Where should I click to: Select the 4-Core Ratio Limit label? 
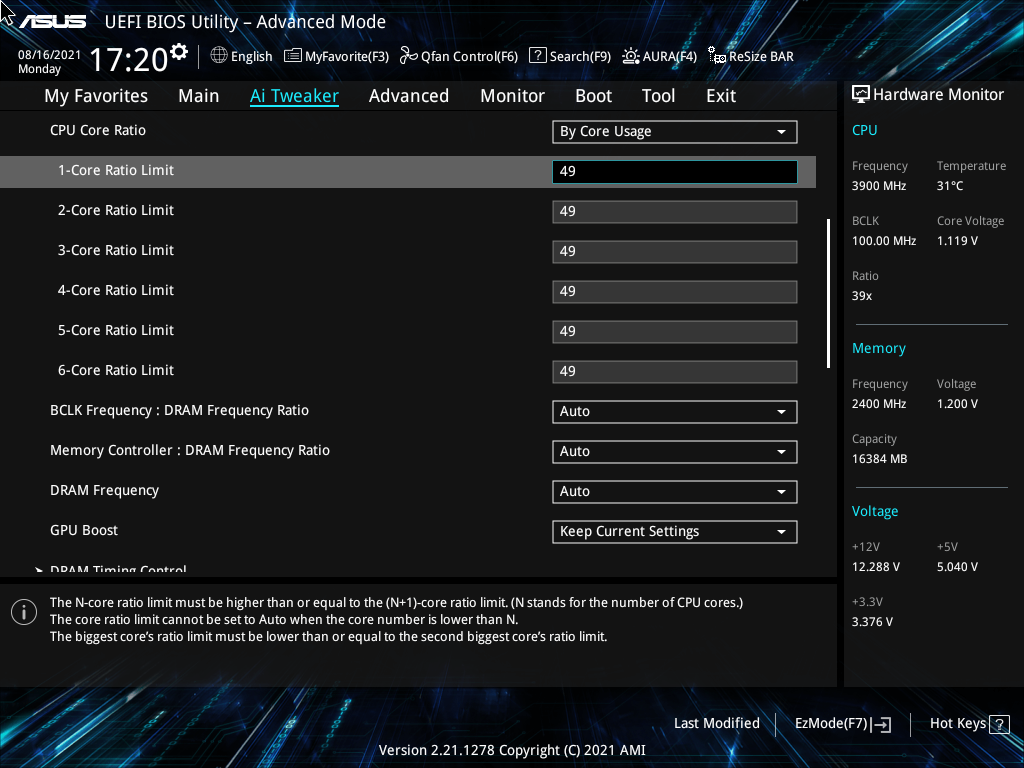pyautogui.click(x=116, y=290)
